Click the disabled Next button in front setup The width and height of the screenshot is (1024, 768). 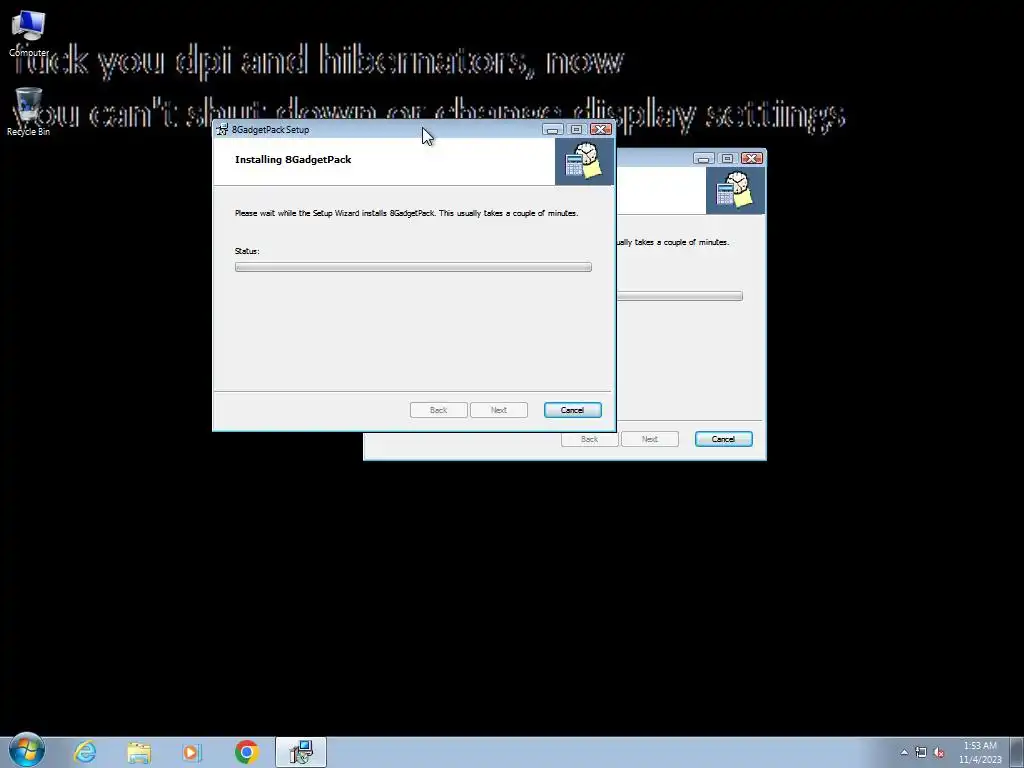pos(499,410)
